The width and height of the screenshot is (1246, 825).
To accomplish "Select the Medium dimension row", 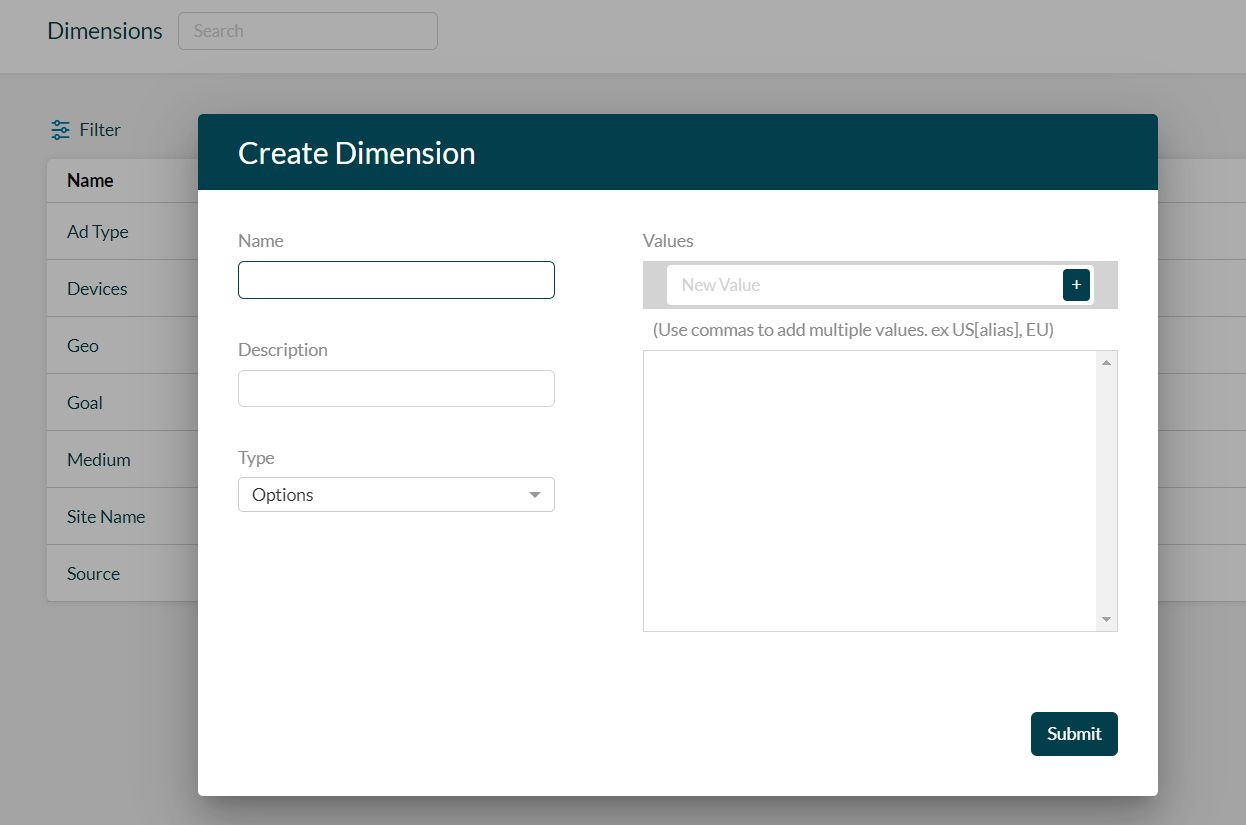I will pyautogui.click(x=99, y=459).
